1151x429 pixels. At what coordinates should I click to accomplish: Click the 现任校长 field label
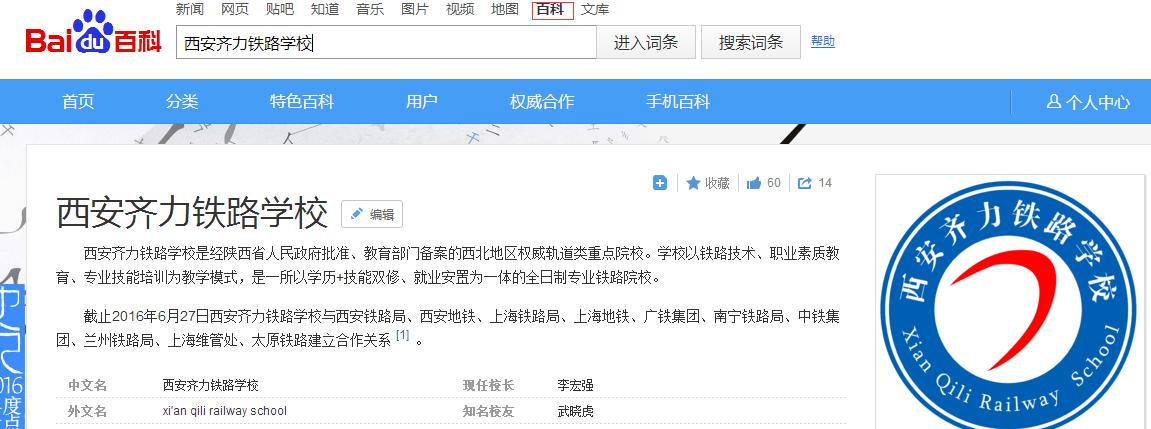pyautogui.click(x=487, y=386)
